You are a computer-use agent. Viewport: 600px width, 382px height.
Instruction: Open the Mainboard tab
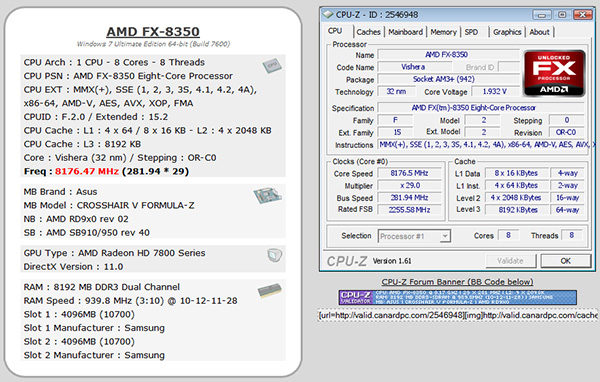405,32
